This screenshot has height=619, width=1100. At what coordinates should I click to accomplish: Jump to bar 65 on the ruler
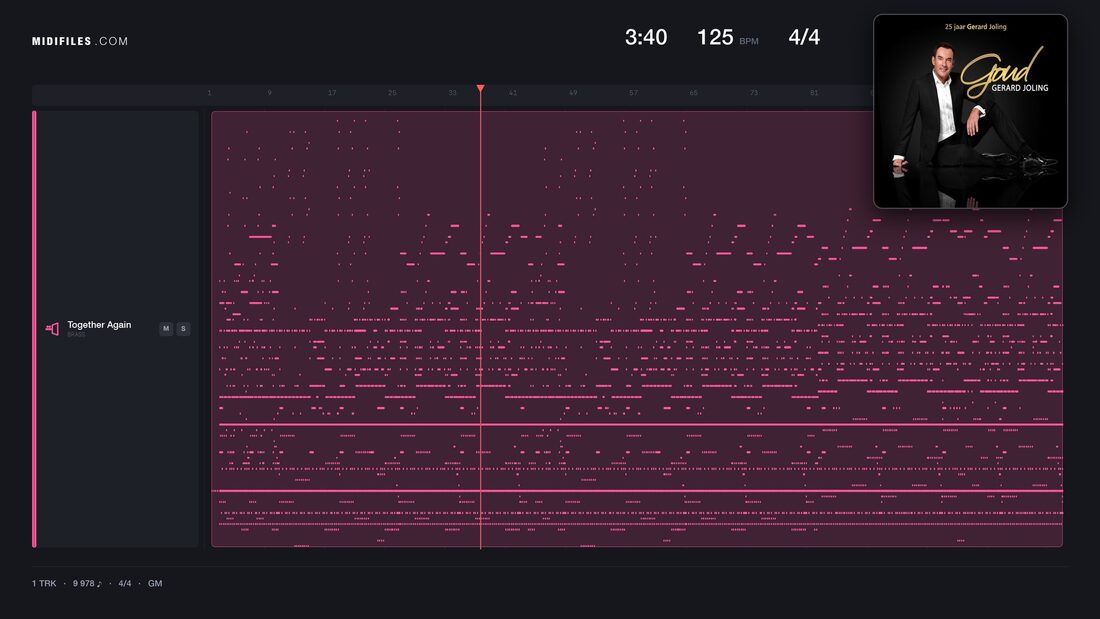pyautogui.click(x=693, y=93)
